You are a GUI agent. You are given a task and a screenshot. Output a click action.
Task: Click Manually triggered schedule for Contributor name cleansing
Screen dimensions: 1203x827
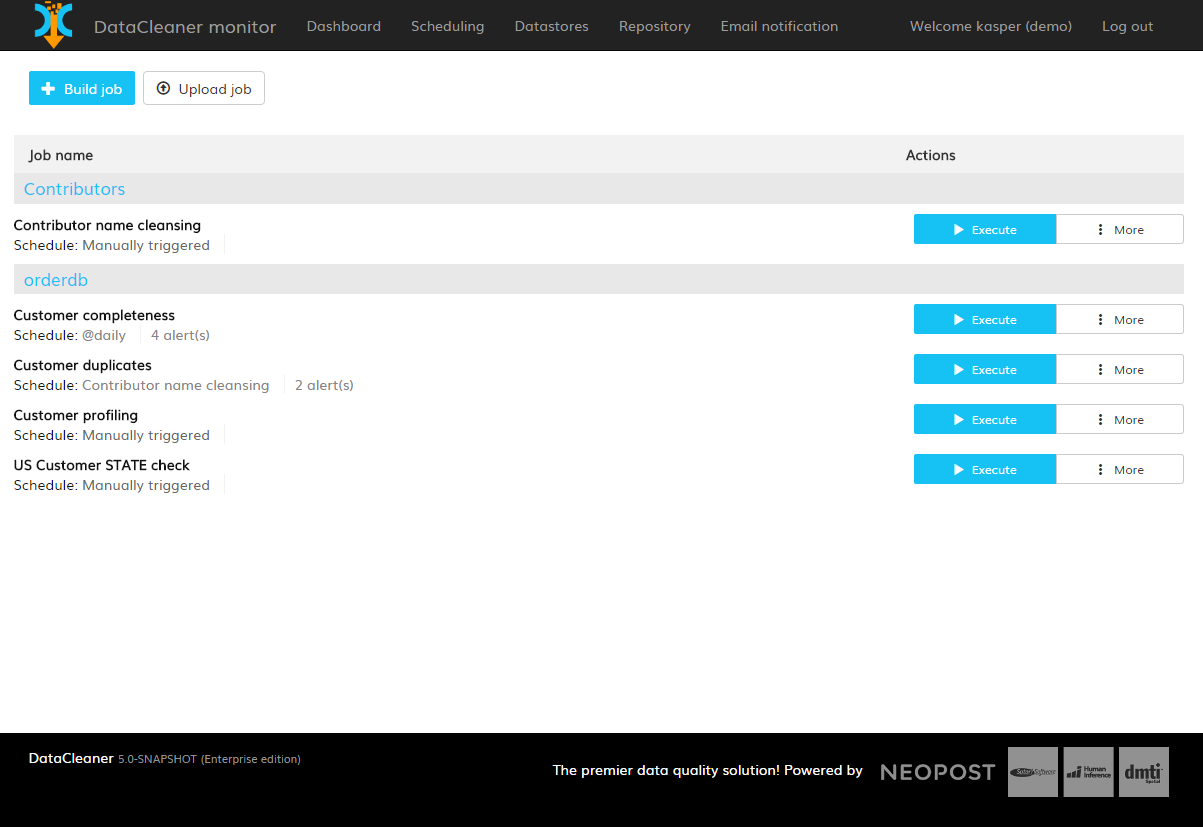[x=146, y=245]
